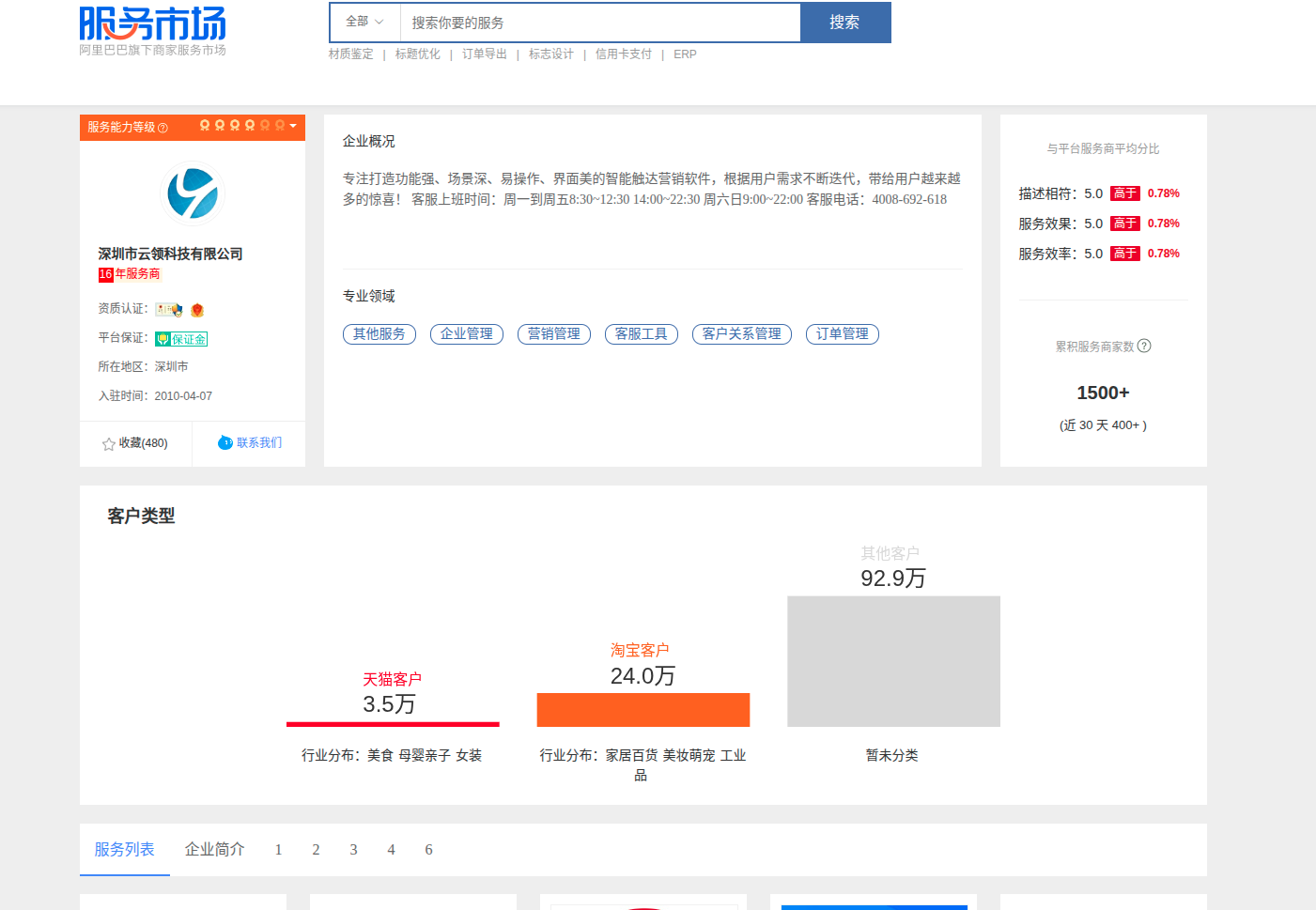The image size is (1316, 910).
Task: Select the 营销管理 field tag
Action: [554, 334]
